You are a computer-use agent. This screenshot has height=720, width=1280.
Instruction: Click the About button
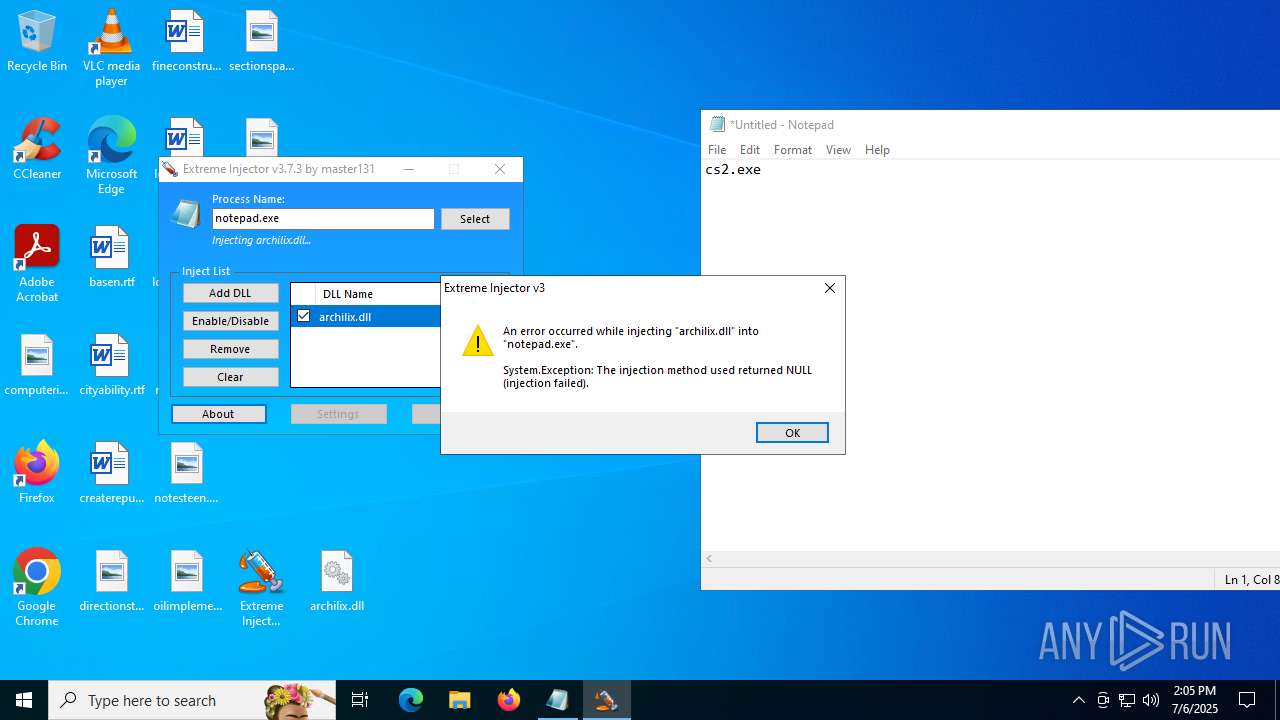click(x=218, y=414)
